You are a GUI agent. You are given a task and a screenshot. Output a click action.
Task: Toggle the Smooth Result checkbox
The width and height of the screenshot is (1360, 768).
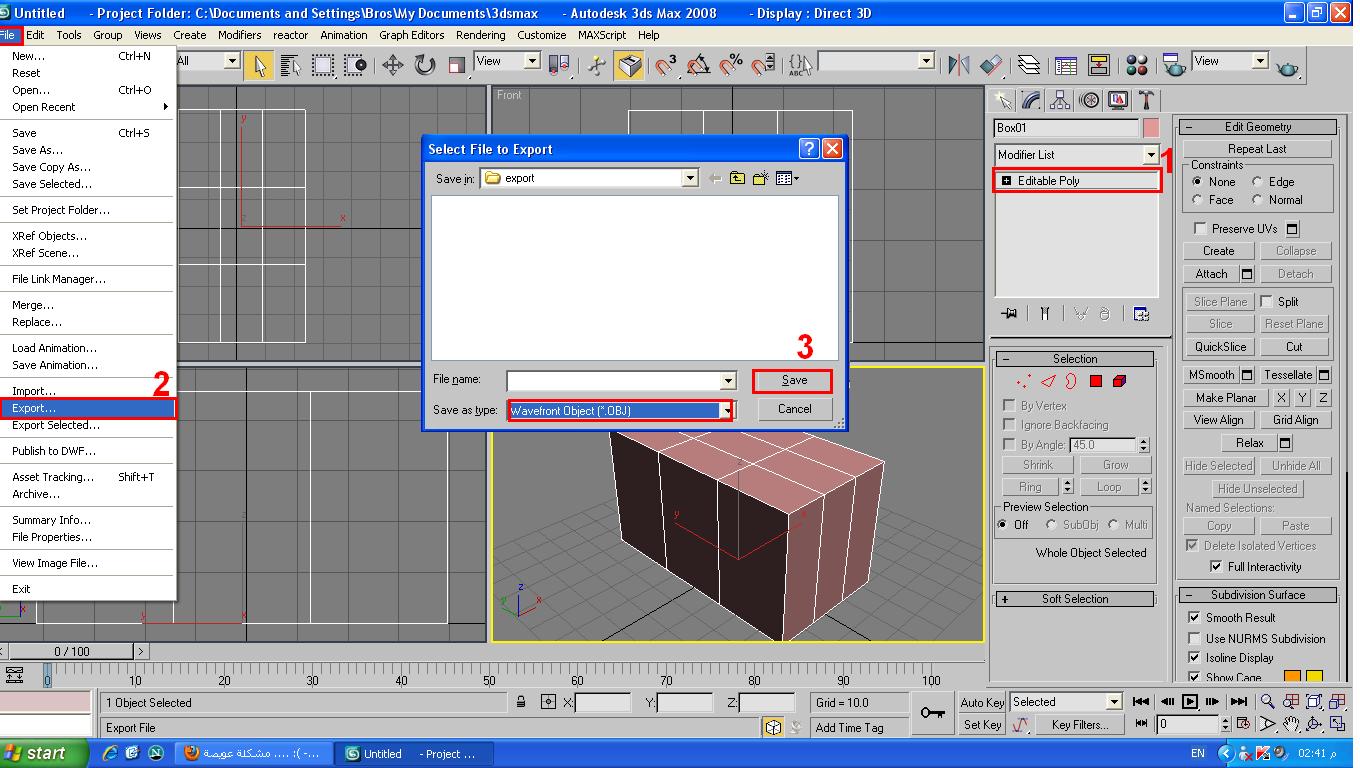pos(1194,618)
